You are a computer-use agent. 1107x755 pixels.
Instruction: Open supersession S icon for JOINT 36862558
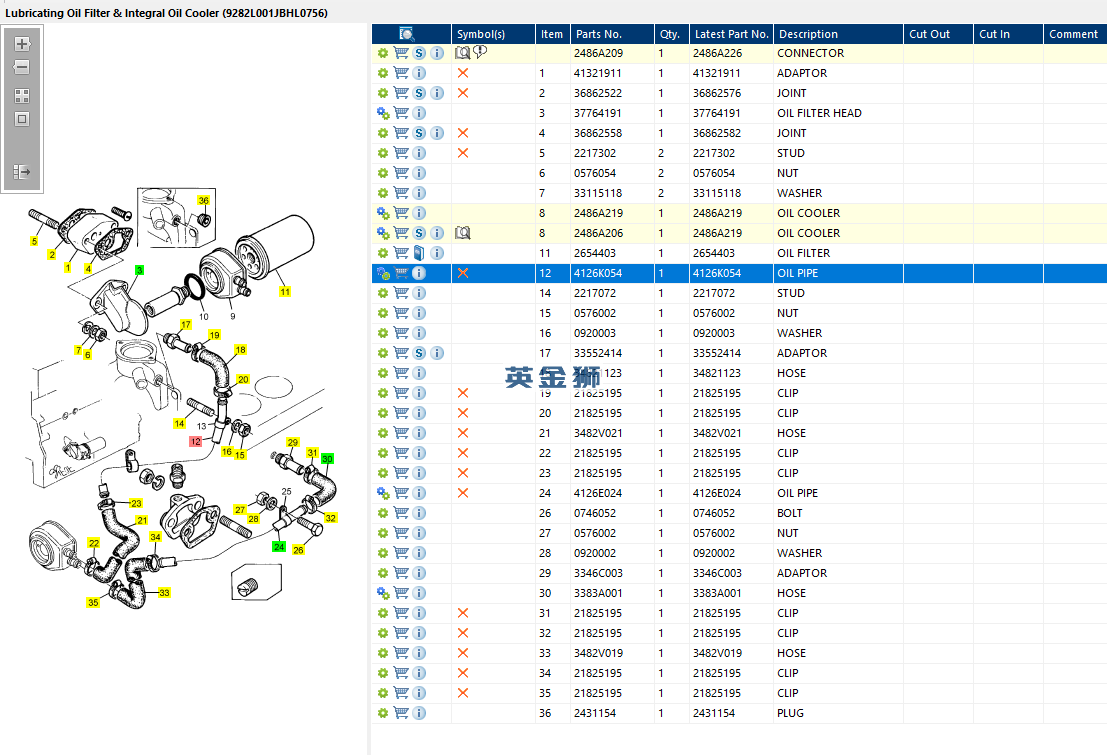(419, 133)
